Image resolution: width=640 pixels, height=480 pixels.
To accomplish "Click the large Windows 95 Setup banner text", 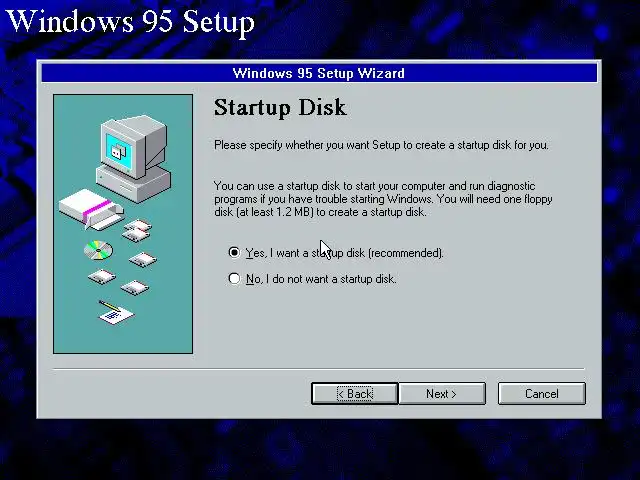I will 131,21.
